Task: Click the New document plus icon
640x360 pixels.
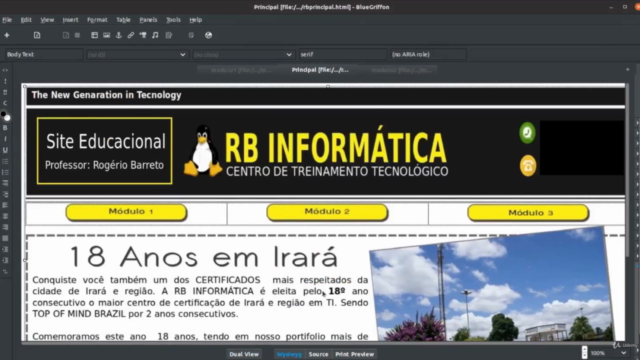Action: click(x=7, y=35)
